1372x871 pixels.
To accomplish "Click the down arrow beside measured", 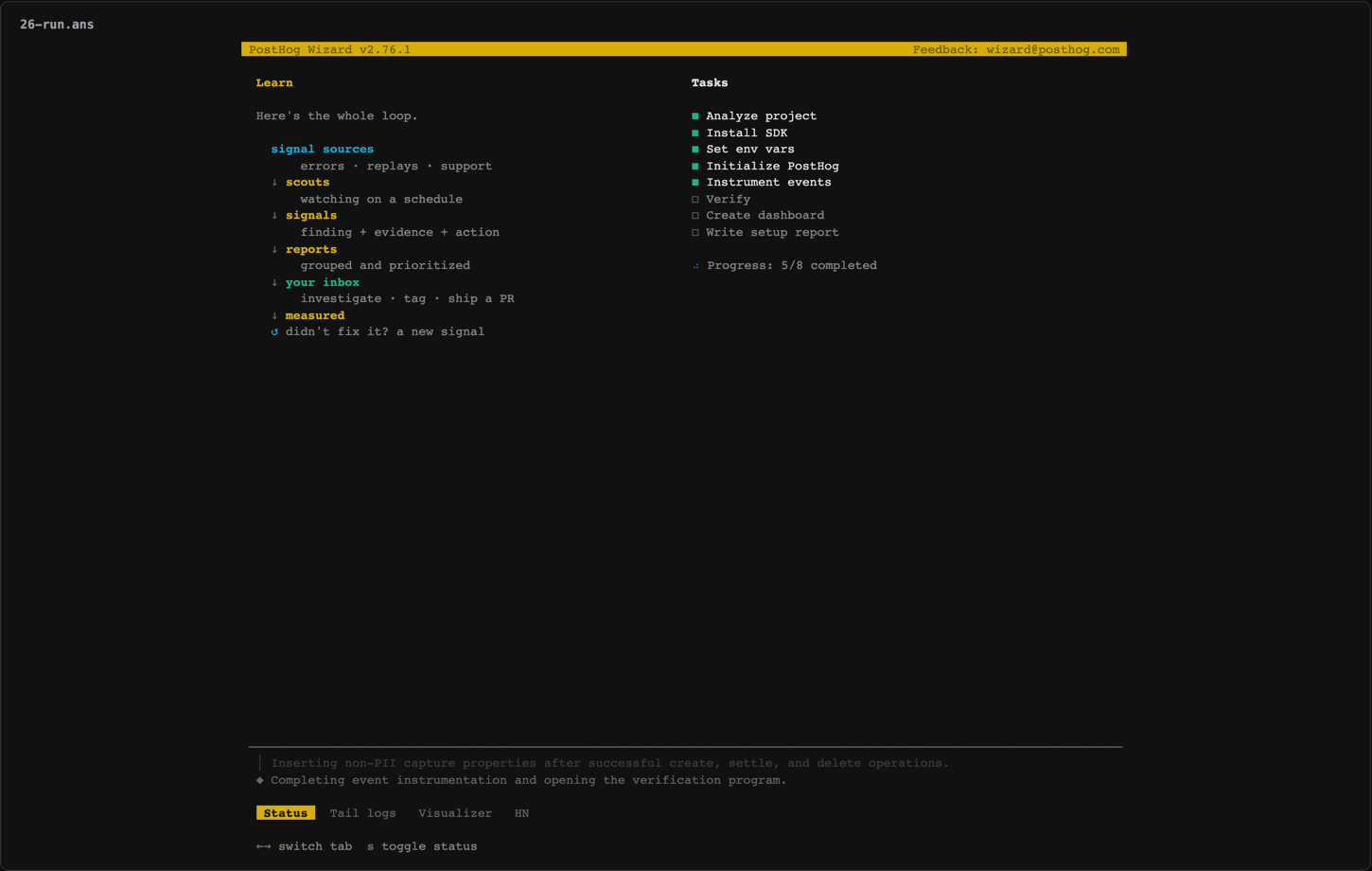I will tap(274, 316).
